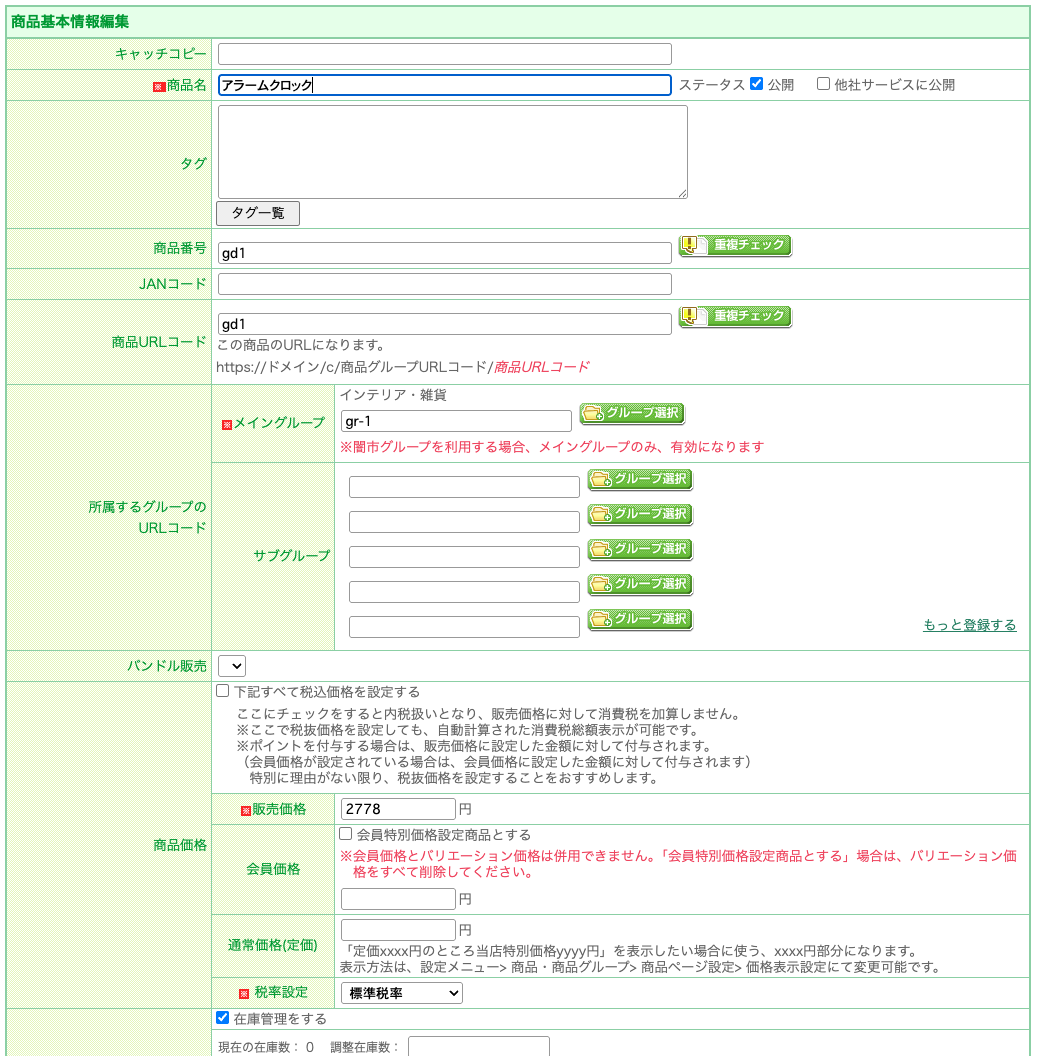This screenshot has width=1040, height=1056.
Task: Open グループ選択 for the first サブグループ row
Action: point(640,481)
